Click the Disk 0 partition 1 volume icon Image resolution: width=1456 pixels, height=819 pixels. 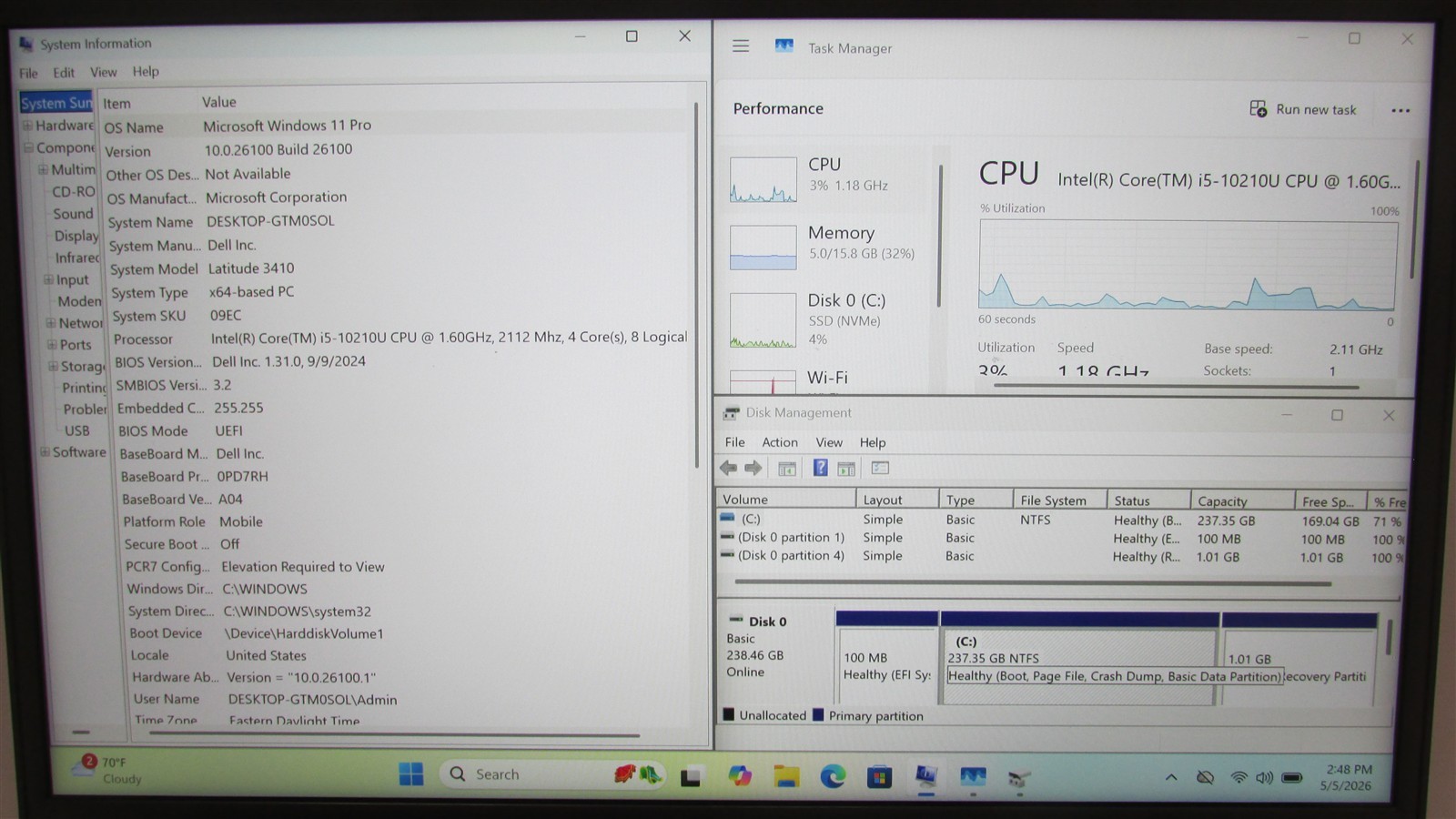(727, 536)
